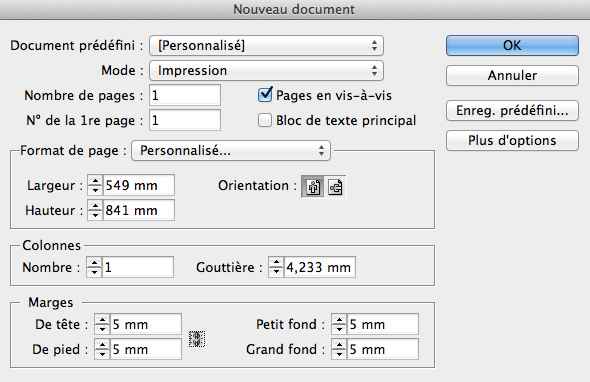Decrease Gouttière with stepper down arrow
The image size is (590, 382).
(x=276, y=272)
